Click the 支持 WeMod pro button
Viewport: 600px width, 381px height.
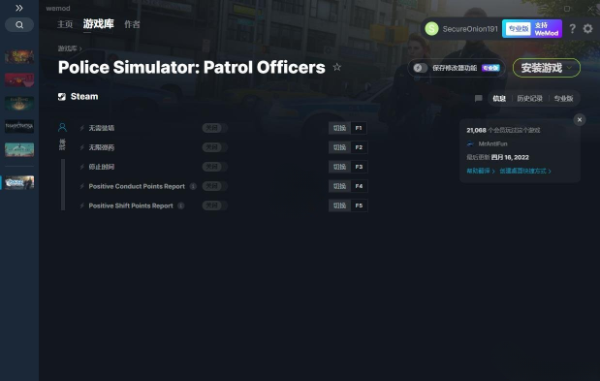click(532, 29)
